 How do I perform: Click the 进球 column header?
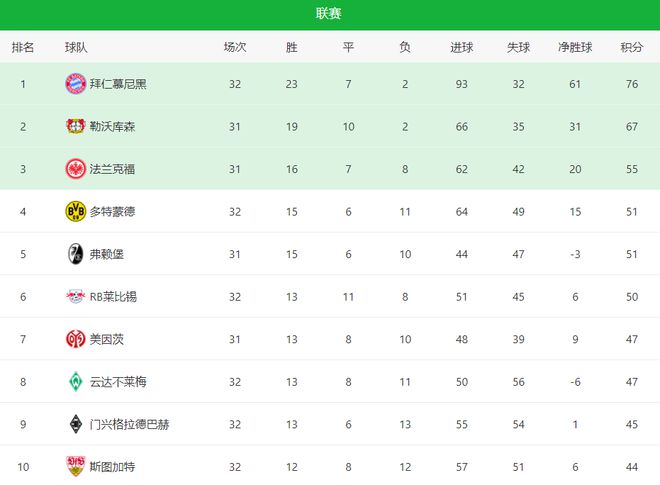pos(461,47)
